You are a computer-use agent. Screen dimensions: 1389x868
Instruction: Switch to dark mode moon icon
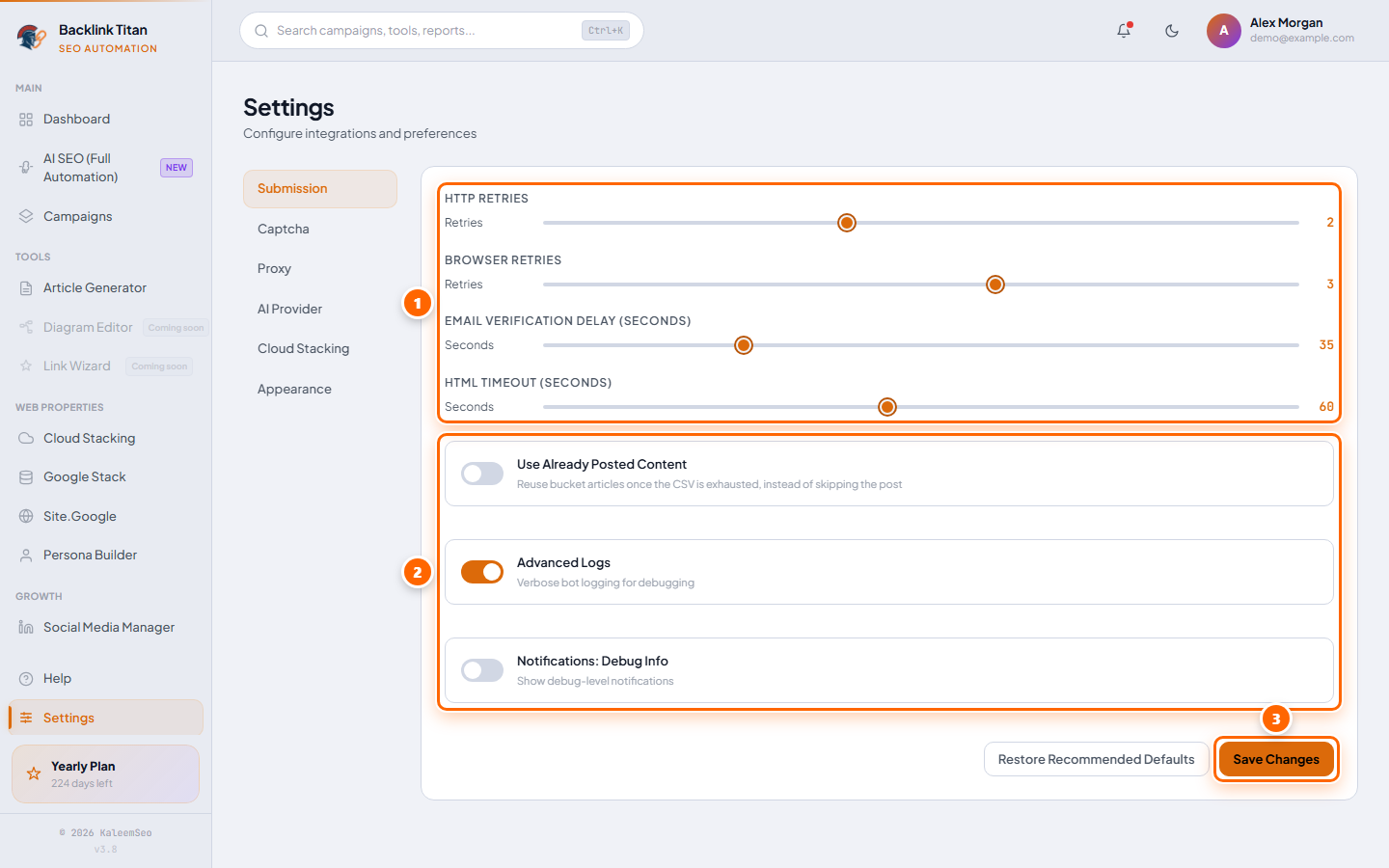(1172, 31)
